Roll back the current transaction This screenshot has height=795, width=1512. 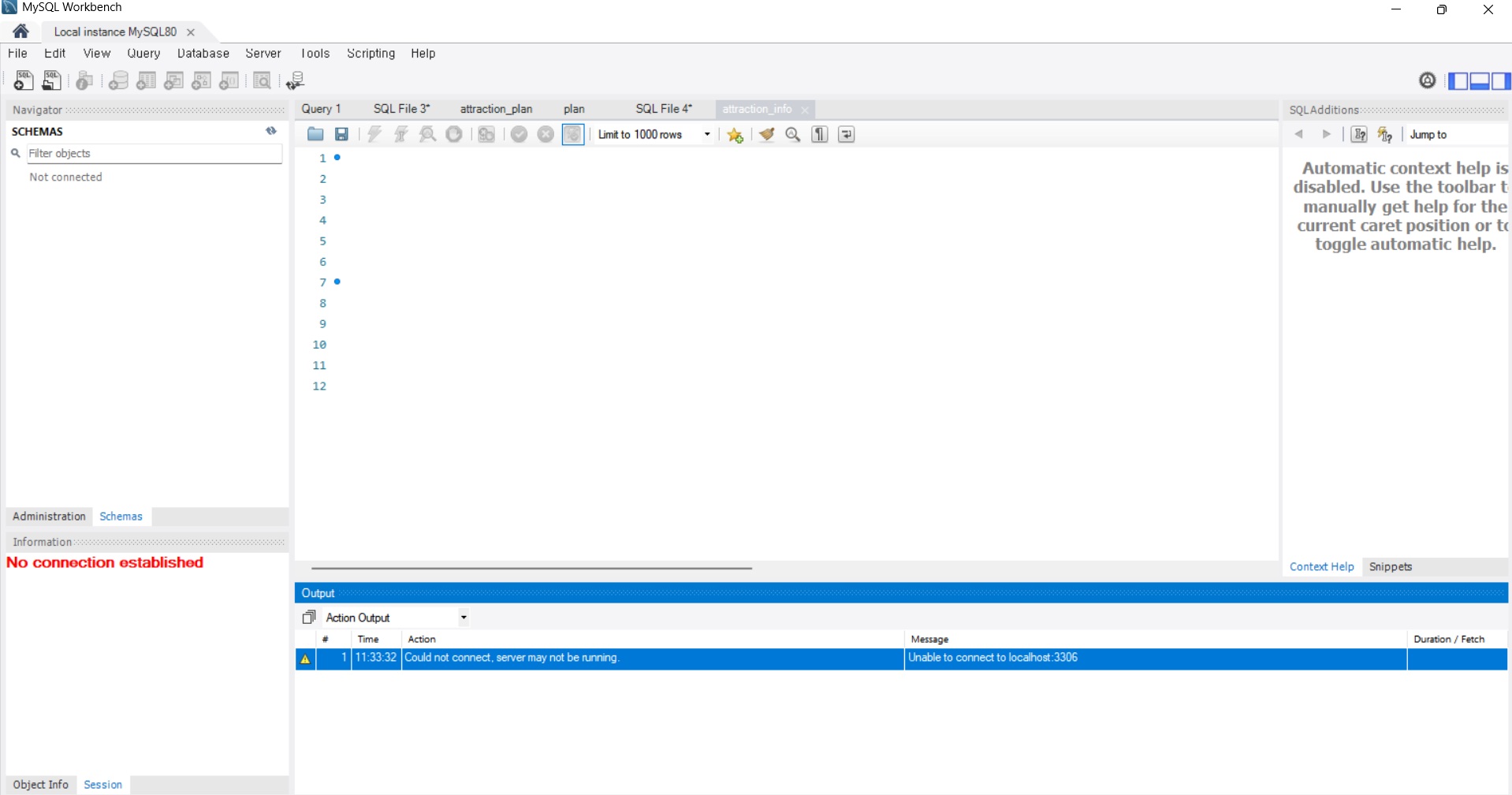[x=546, y=134]
